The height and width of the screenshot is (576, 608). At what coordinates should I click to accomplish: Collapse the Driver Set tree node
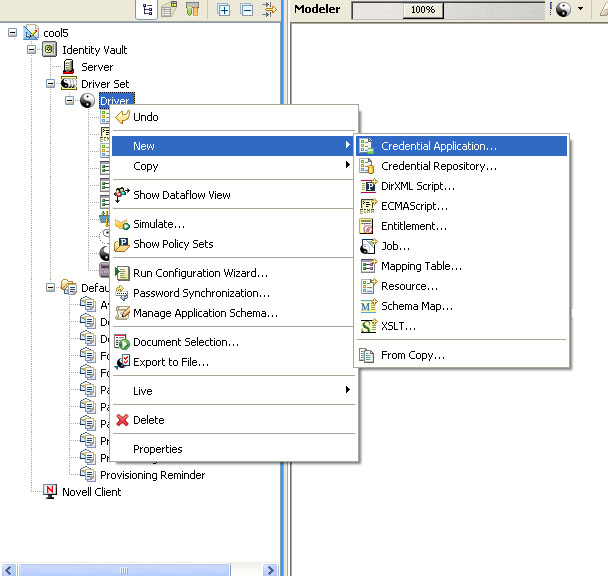click(x=50, y=84)
